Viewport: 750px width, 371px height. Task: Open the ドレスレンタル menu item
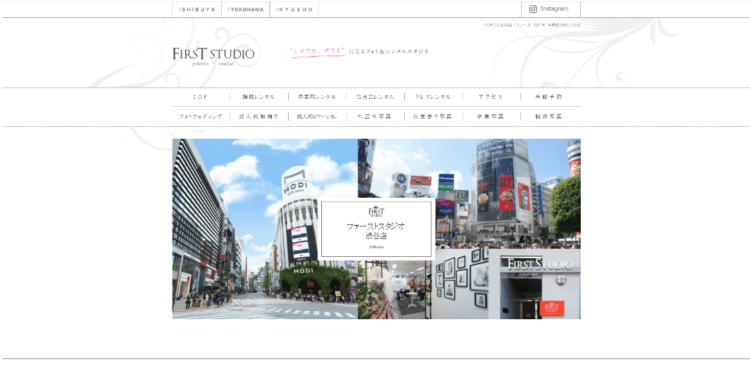click(x=433, y=97)
